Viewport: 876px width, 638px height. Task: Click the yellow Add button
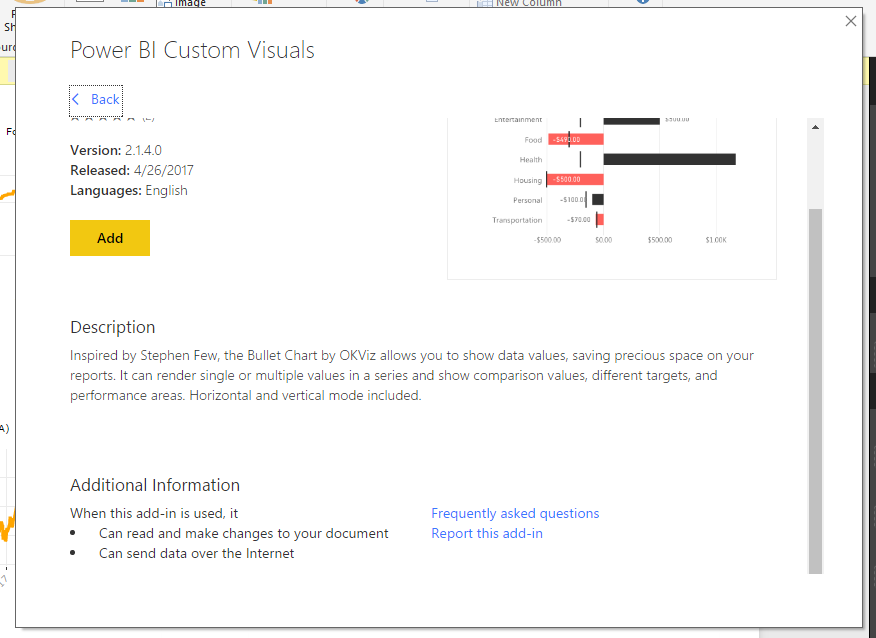110,238
